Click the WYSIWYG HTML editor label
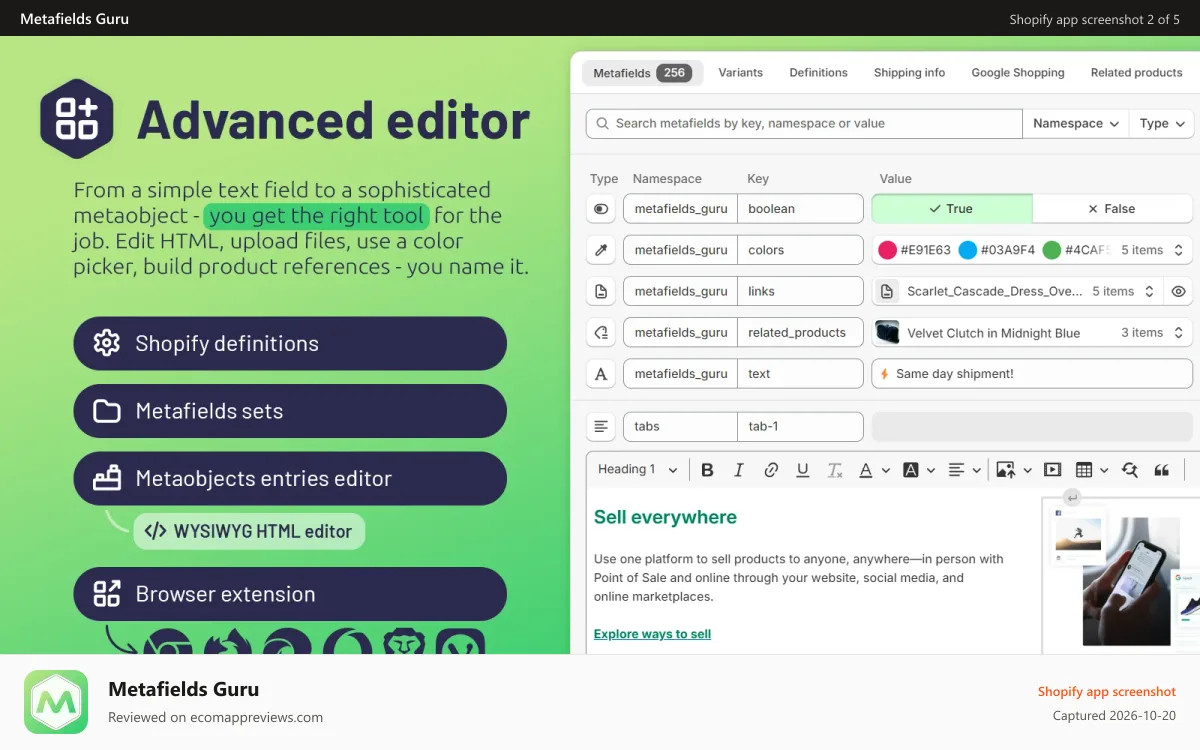 249,531
